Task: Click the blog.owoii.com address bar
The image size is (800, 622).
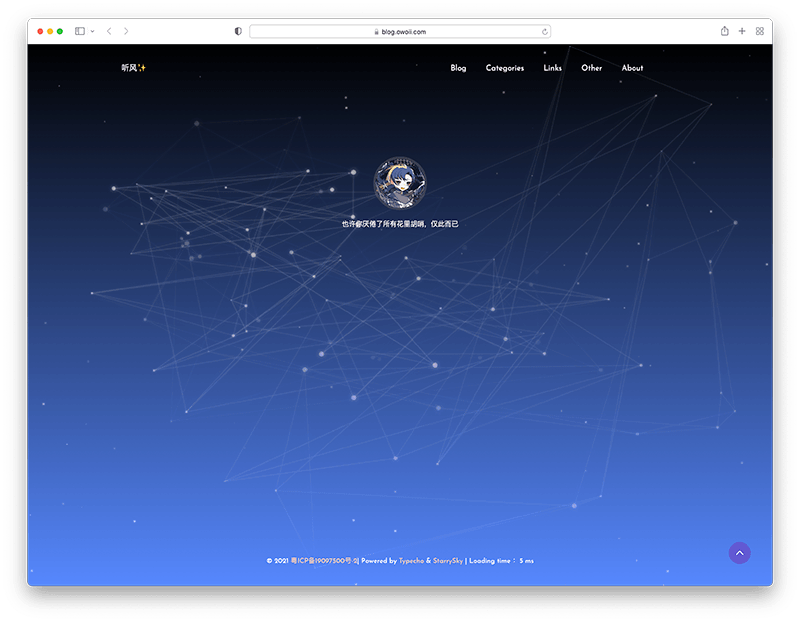Action: 400,31
